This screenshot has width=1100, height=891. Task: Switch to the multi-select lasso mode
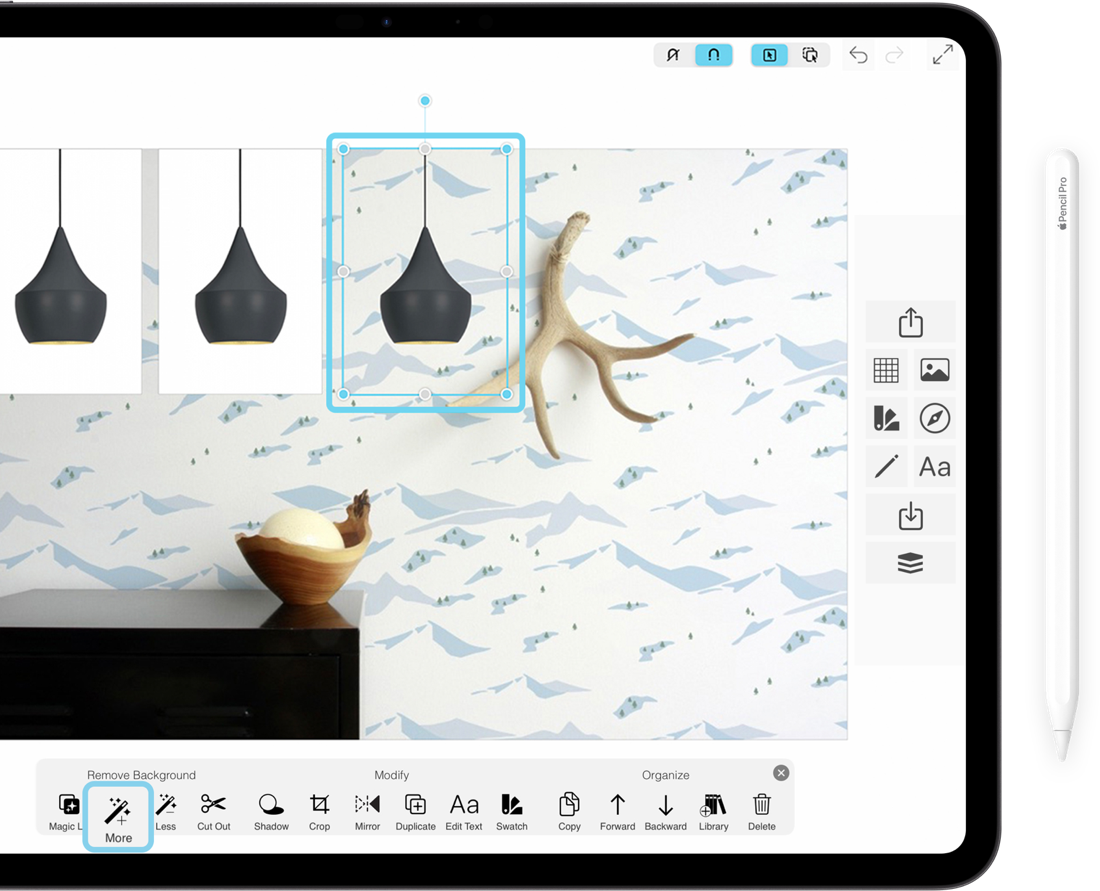812,55
